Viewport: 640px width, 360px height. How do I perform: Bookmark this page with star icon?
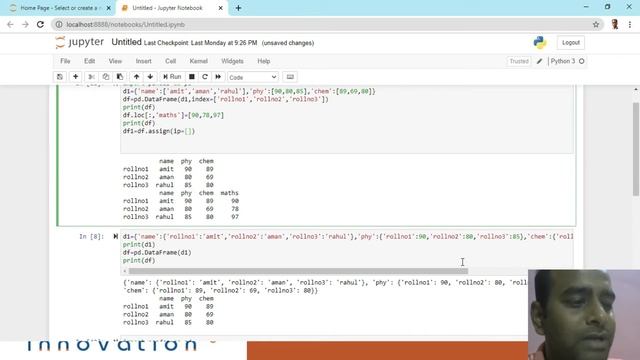coord(596,24)
